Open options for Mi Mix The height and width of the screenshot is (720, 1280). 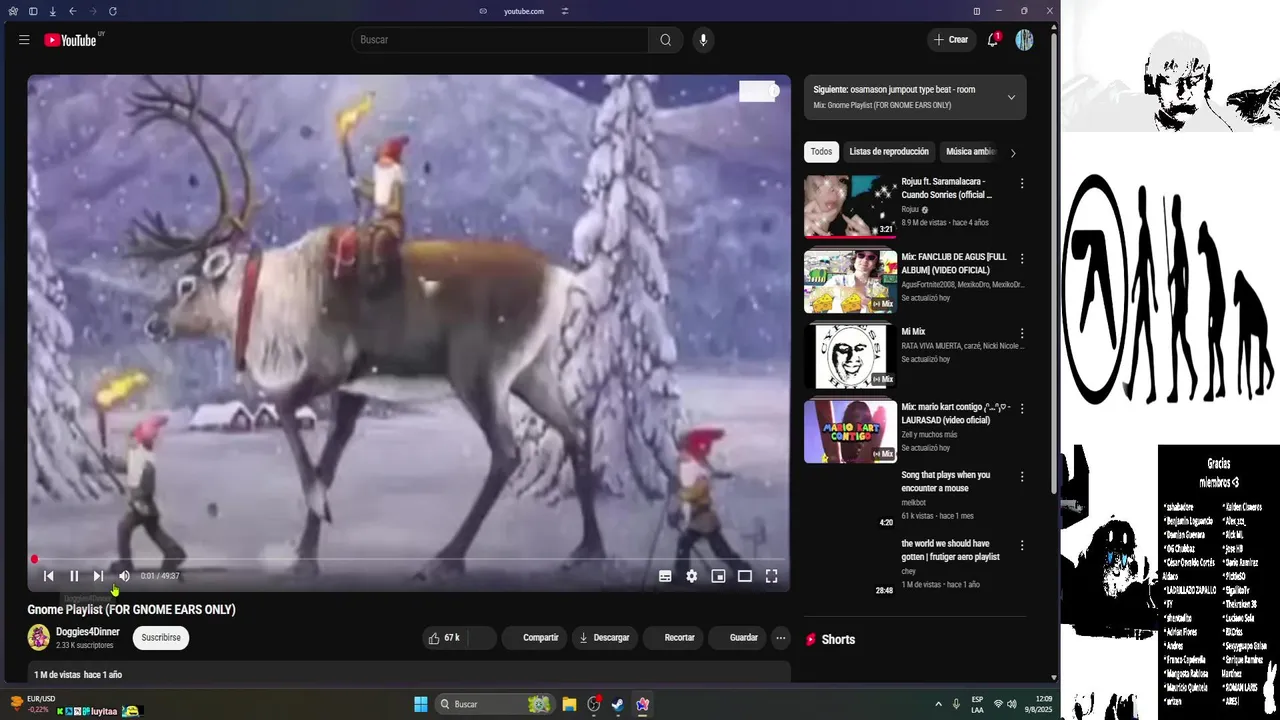(x=1022, y=334)
